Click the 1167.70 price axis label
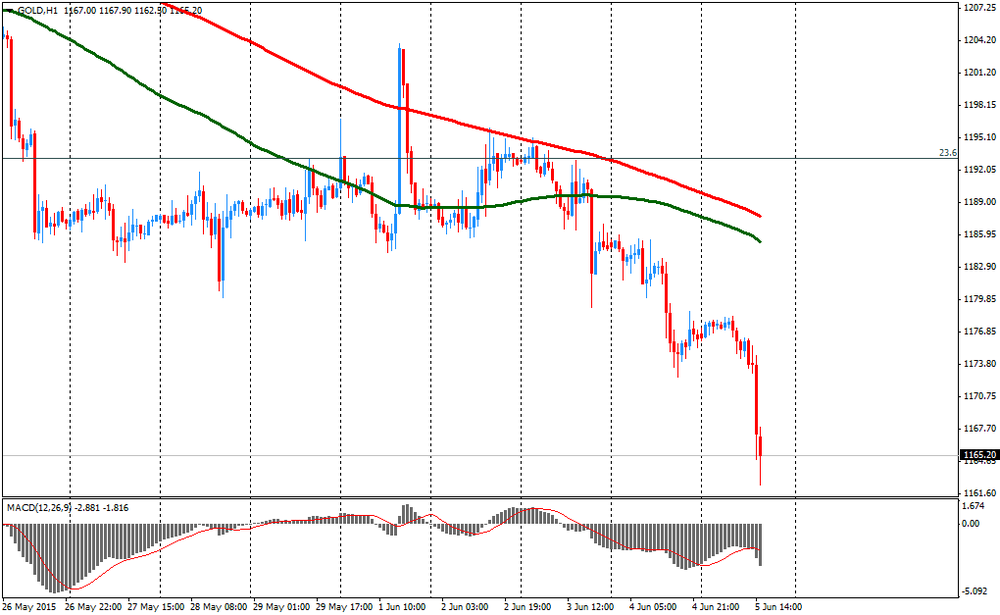The image size is (1000, 615). (x=980, y=429)
